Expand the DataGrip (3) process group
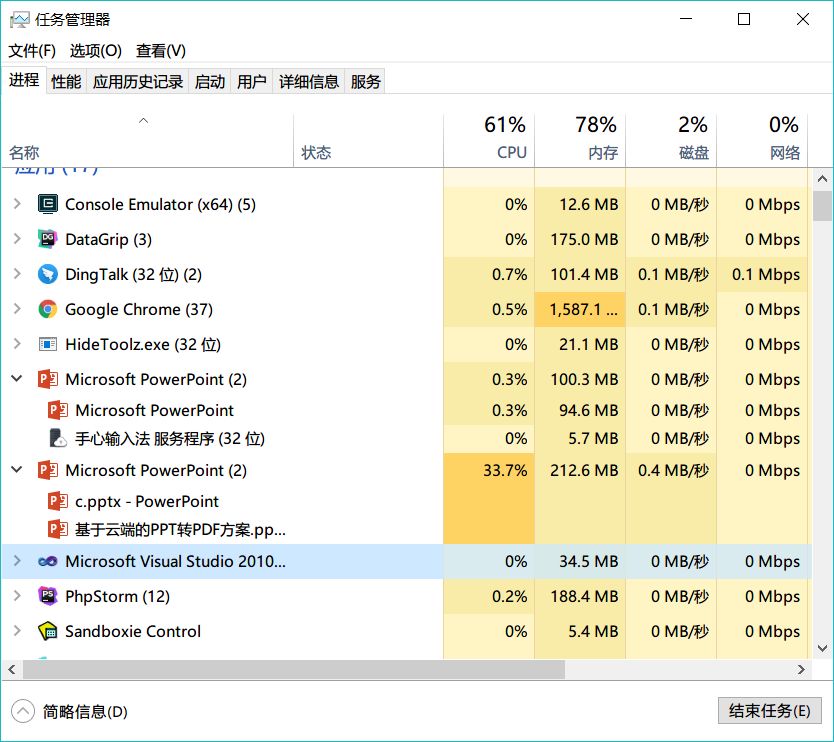Image resolution: width=834 pixels, height=742 pixels. tap(17, 239)
